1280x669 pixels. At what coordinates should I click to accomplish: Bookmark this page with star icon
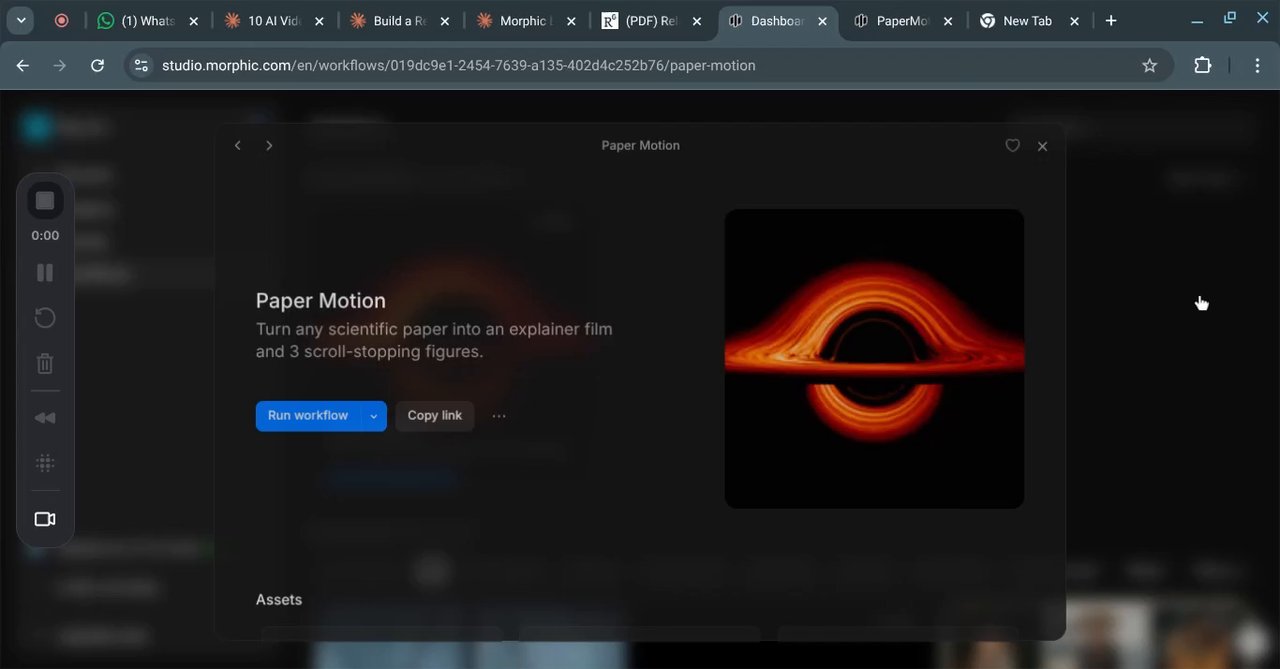pyautogui.click(x=1150, y=65)
